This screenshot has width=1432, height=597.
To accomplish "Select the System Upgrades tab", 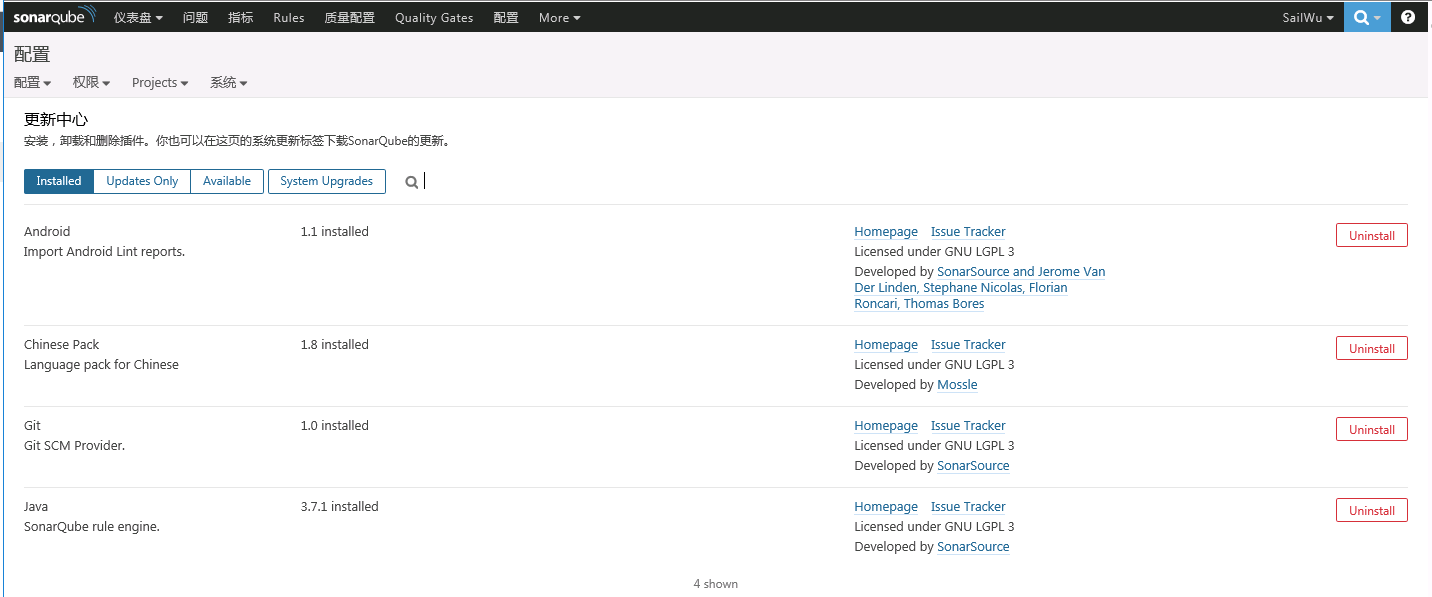I will [326, 181].
